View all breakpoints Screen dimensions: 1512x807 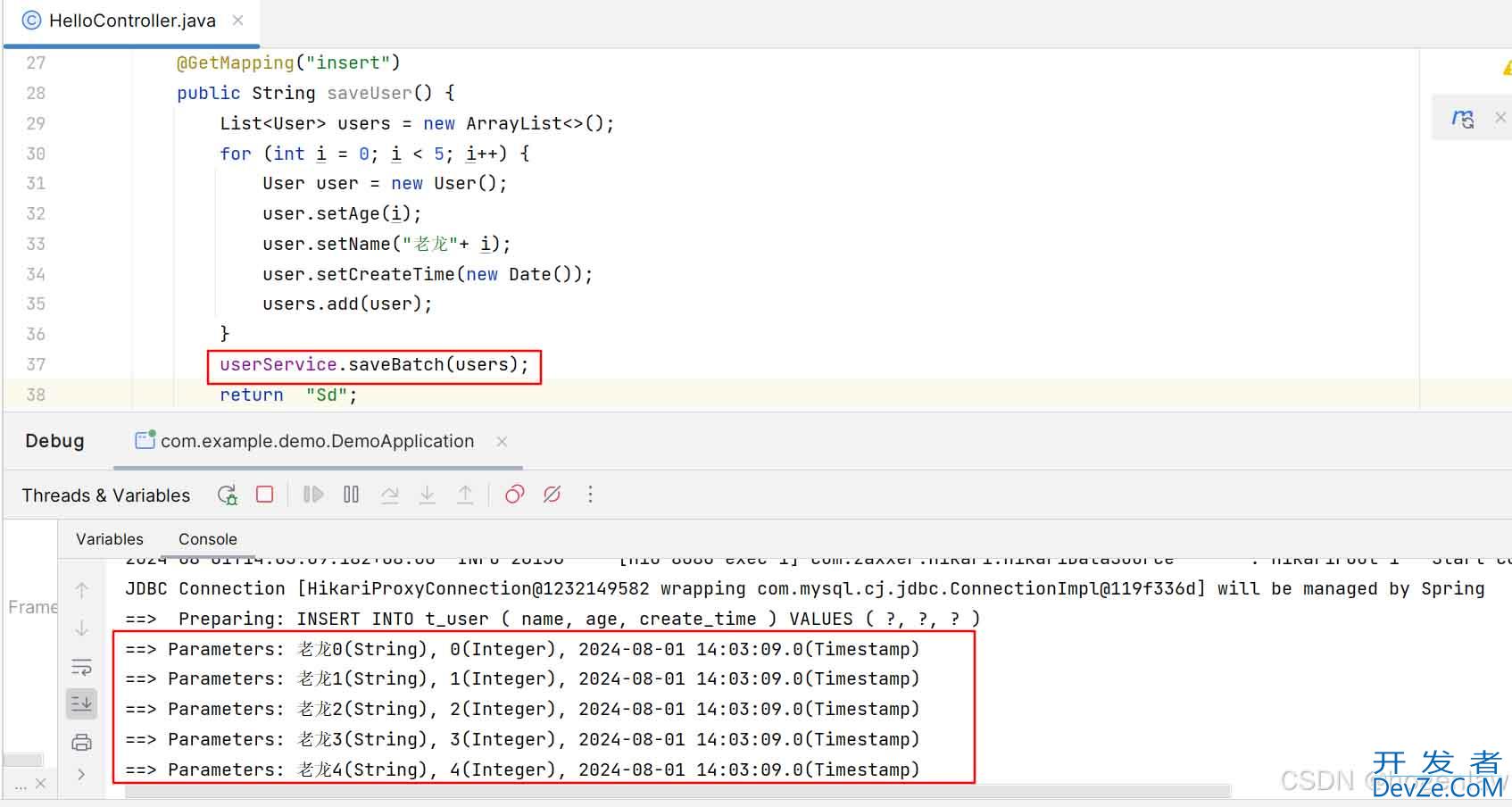click(514, 495)
